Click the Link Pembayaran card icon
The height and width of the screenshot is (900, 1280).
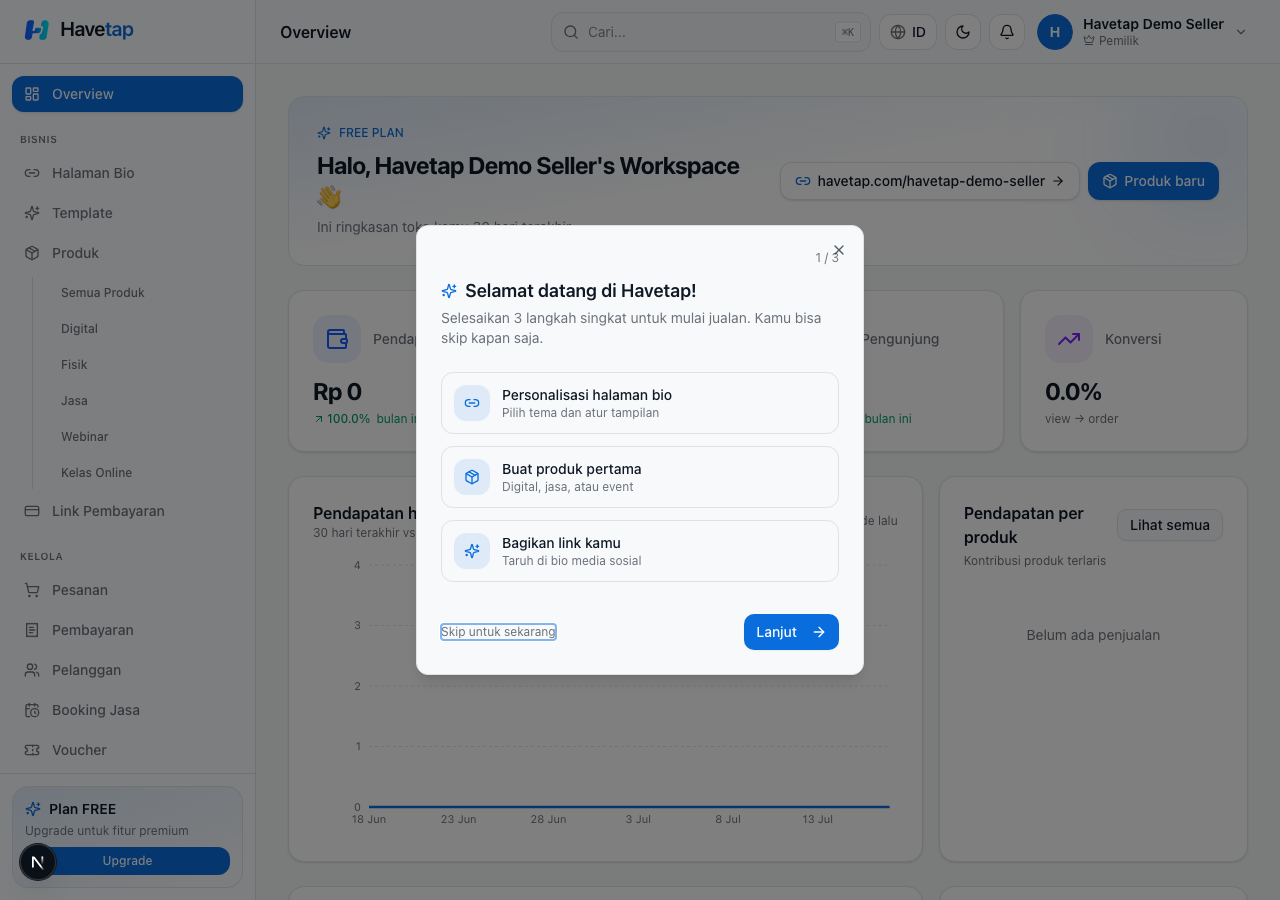click(x=32, y=511)
